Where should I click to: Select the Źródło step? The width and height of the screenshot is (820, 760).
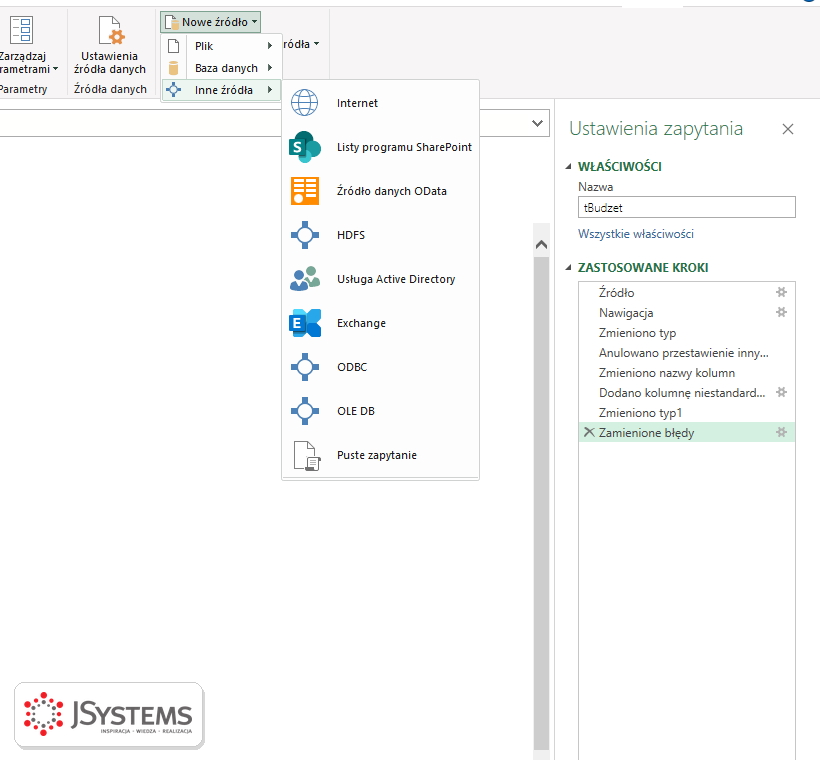[687, 292]
